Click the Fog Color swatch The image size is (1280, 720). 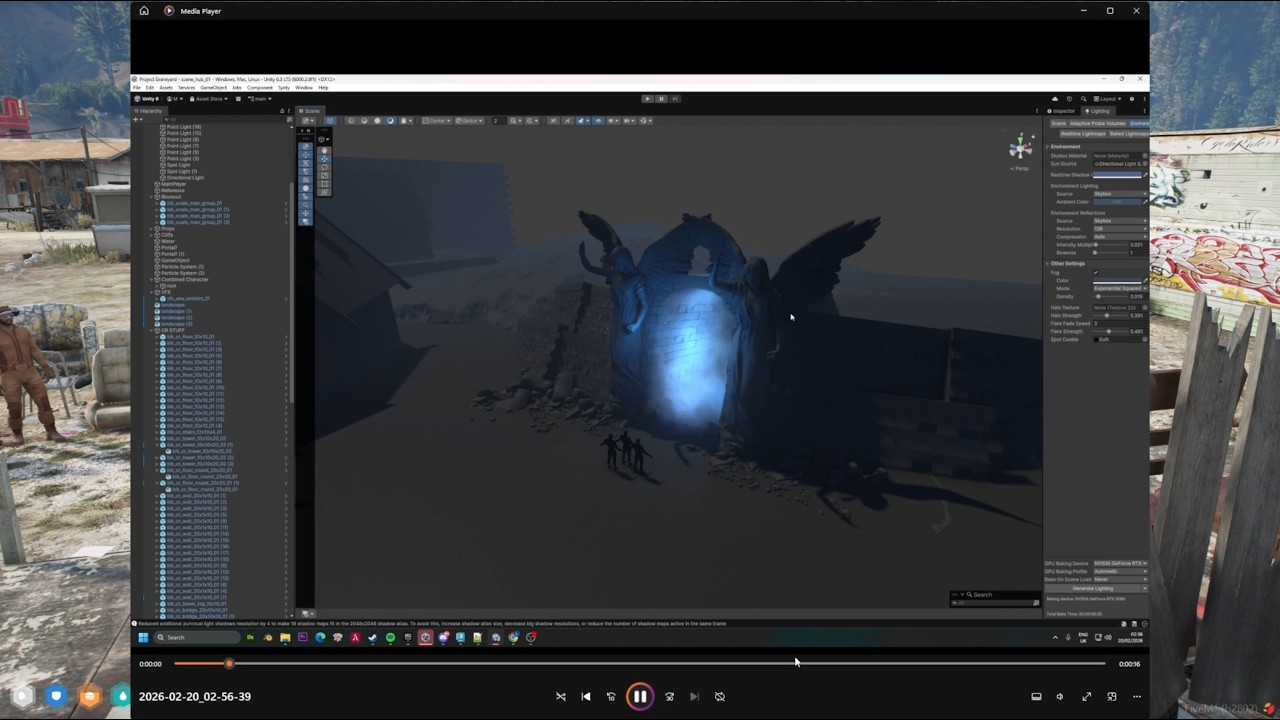[1117, 280]
